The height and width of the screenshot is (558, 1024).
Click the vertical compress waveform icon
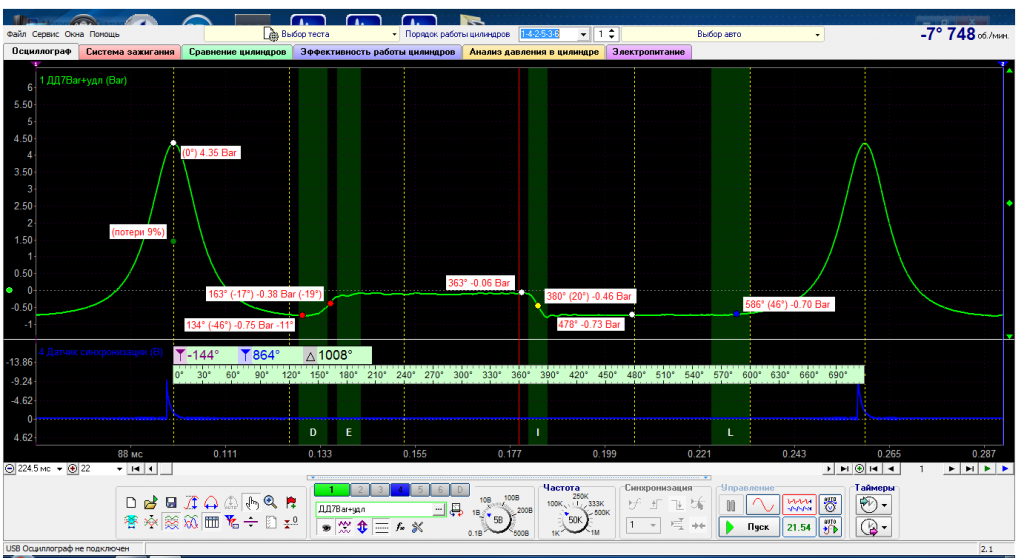coord(151,522)
